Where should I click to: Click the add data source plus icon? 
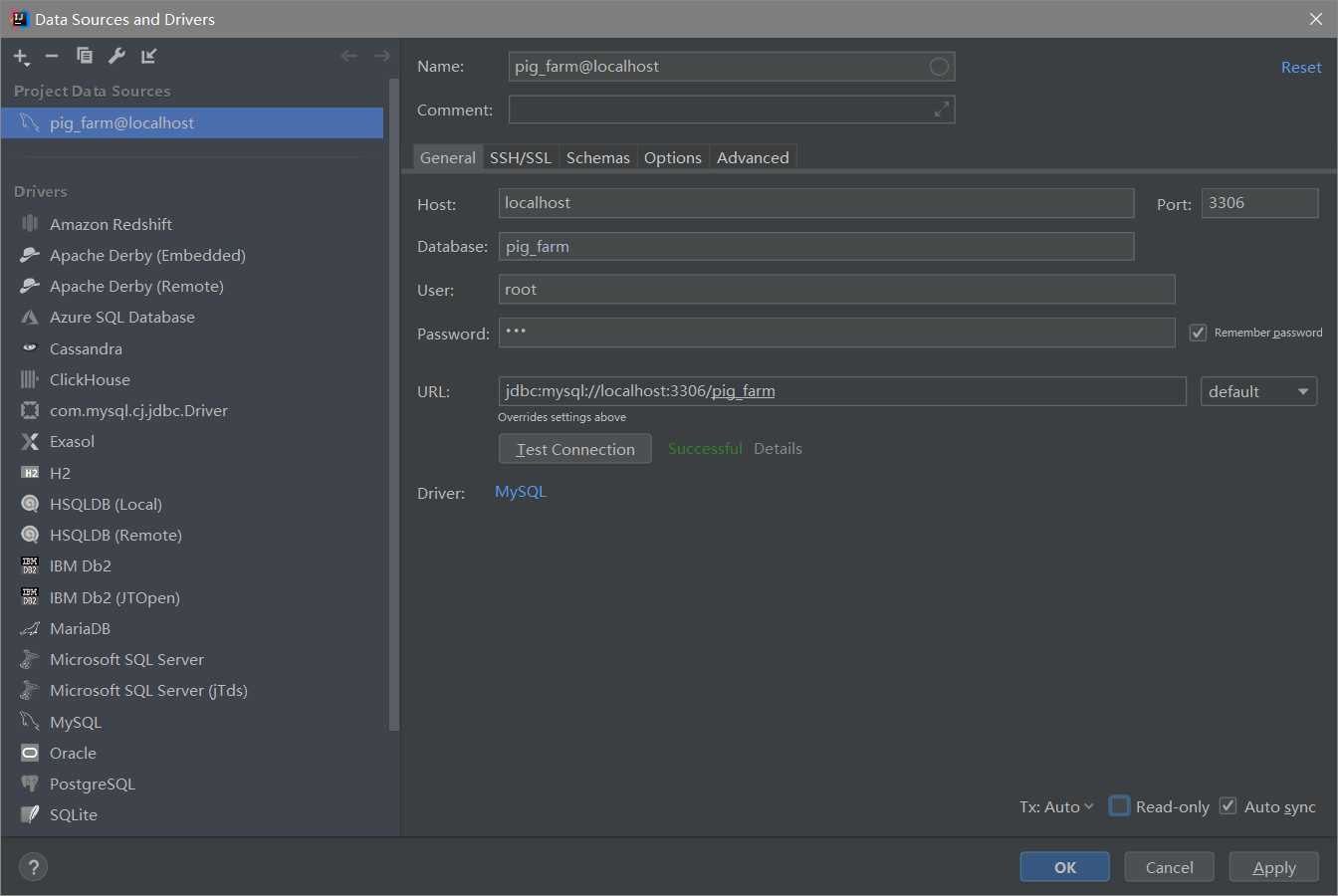[x=21, y=57]
